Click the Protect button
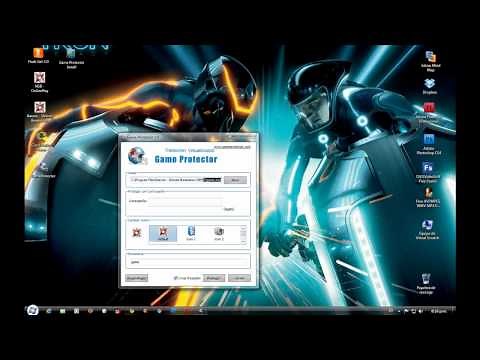Screen dimensions: 480x360 click(x=214, y=278)
